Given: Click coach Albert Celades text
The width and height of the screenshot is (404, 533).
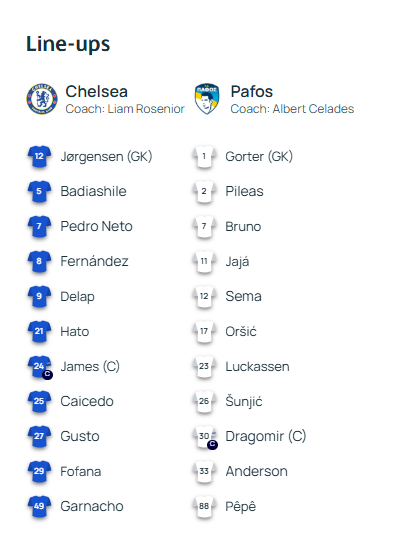Looking at the screenshot, I should pyautogui.click(x=292, y=109).
